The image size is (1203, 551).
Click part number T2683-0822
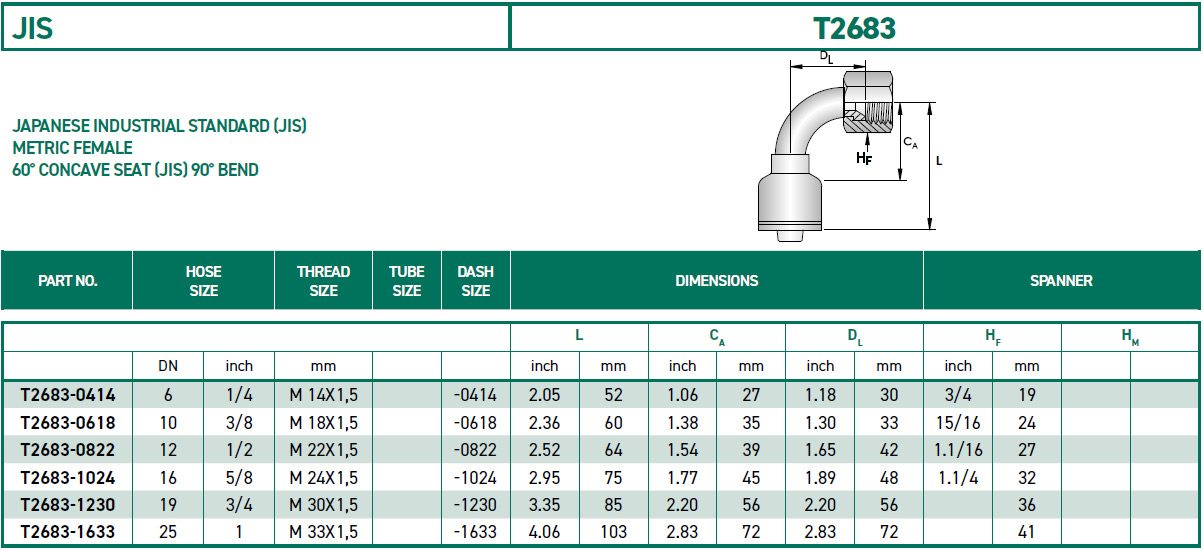[67, 450]
